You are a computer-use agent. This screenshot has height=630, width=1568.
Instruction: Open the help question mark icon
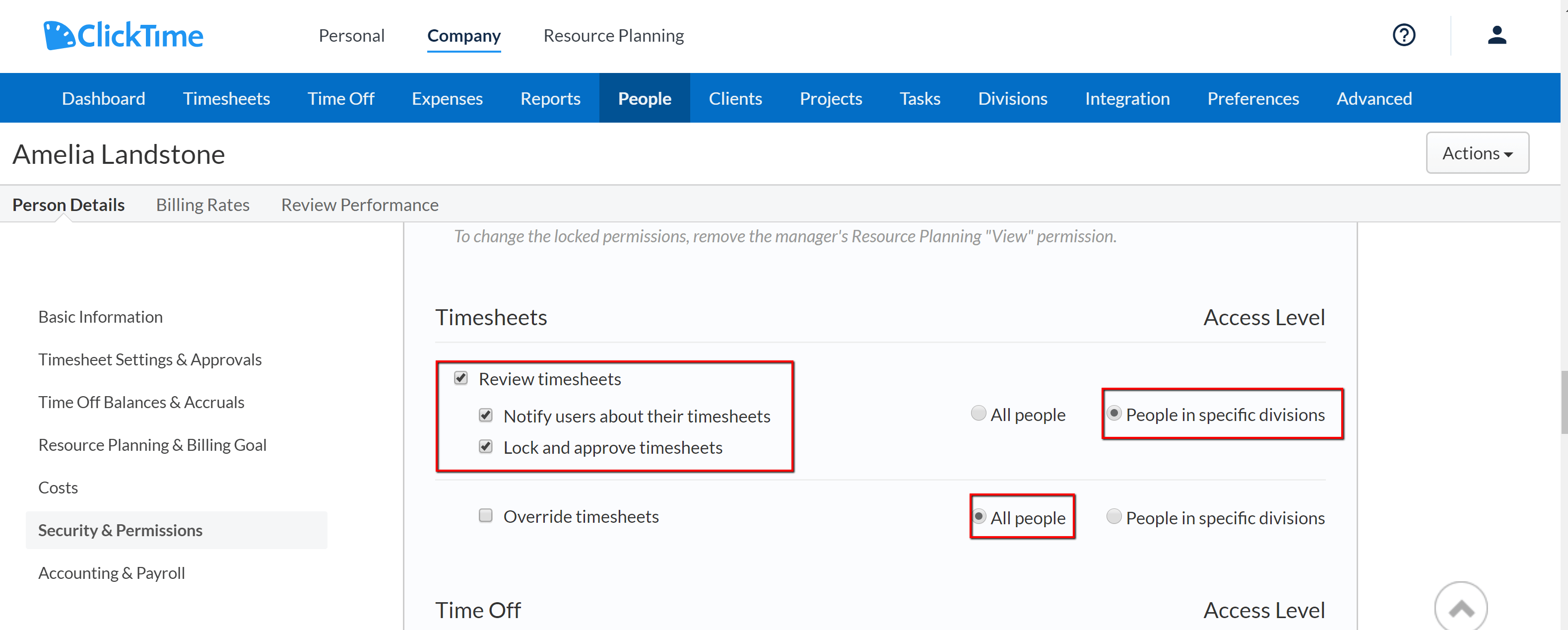(1404, 35)
